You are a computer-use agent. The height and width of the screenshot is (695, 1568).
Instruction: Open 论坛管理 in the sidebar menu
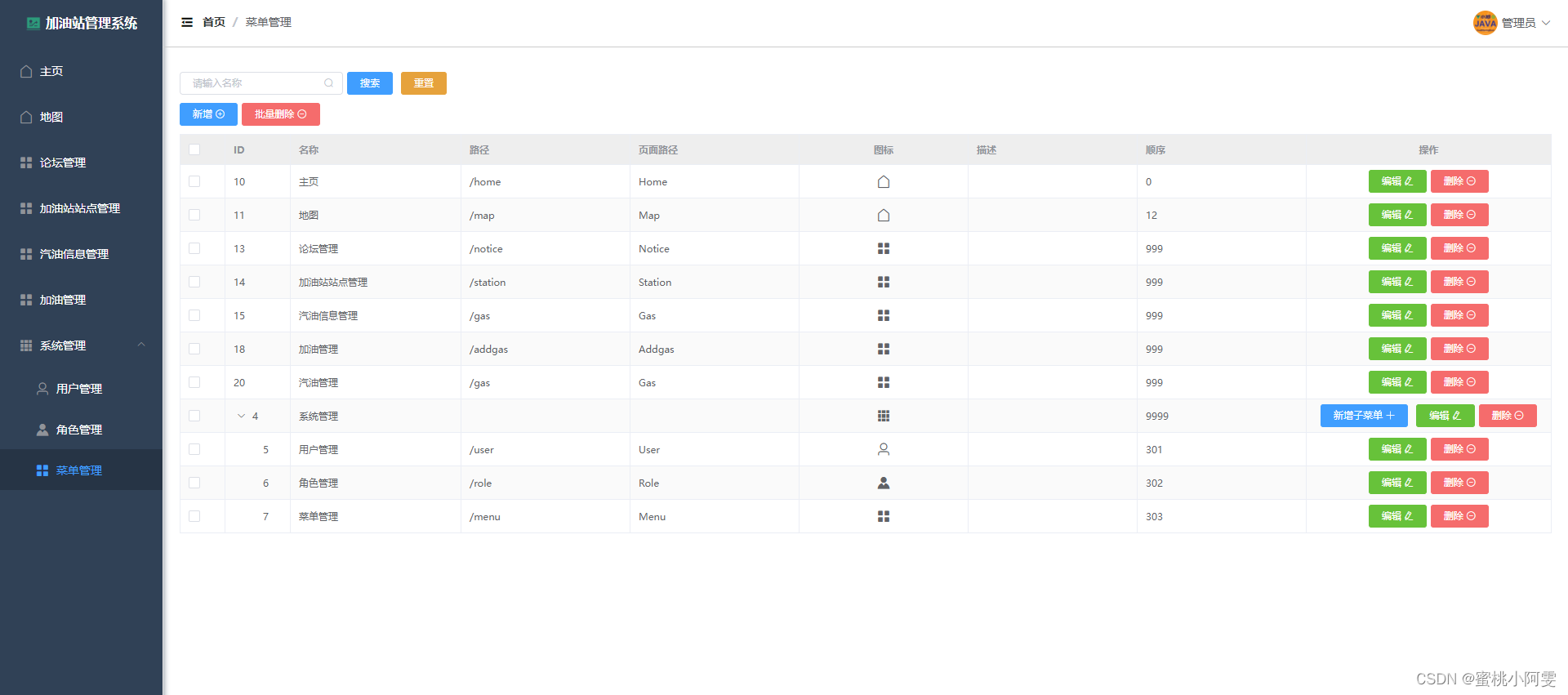point(81,163)
